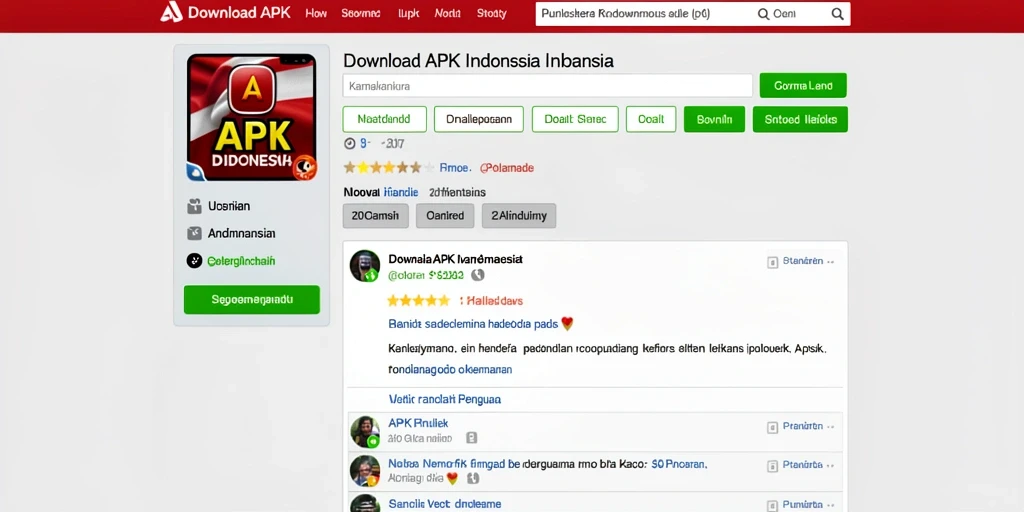Click the clock icon beside 9- -207

click(x=349, y=143)
